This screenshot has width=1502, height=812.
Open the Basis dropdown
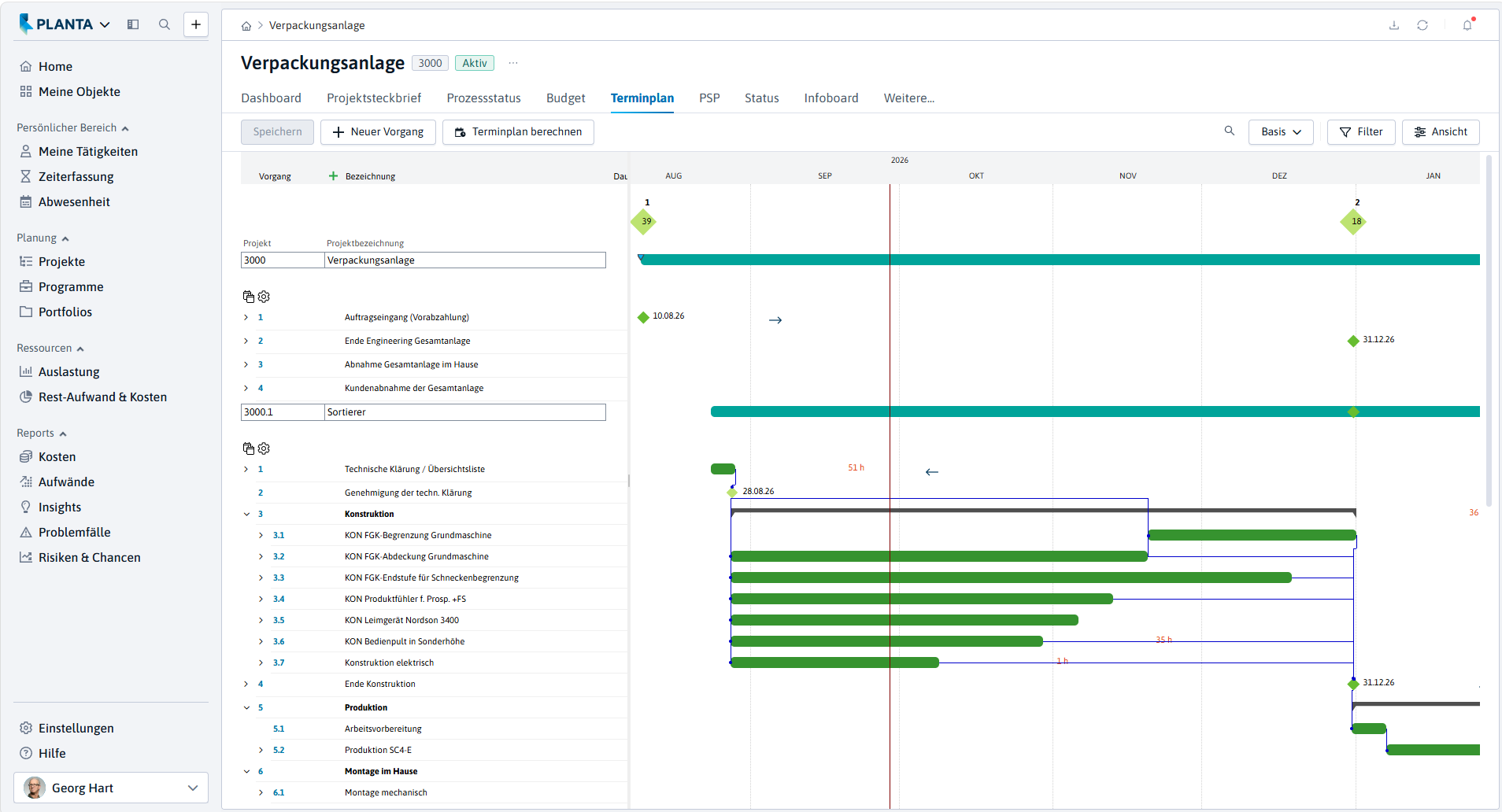[1281, 132]
